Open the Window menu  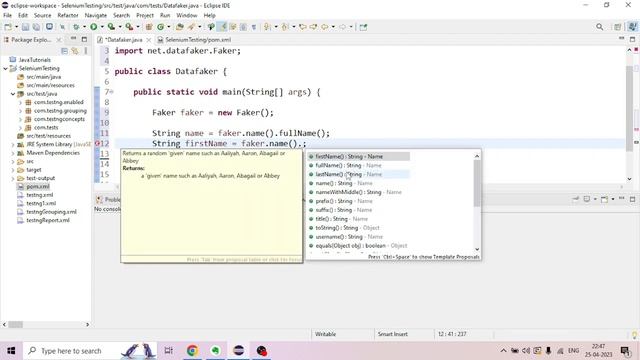pyautogui.click(x=187, y=15)
